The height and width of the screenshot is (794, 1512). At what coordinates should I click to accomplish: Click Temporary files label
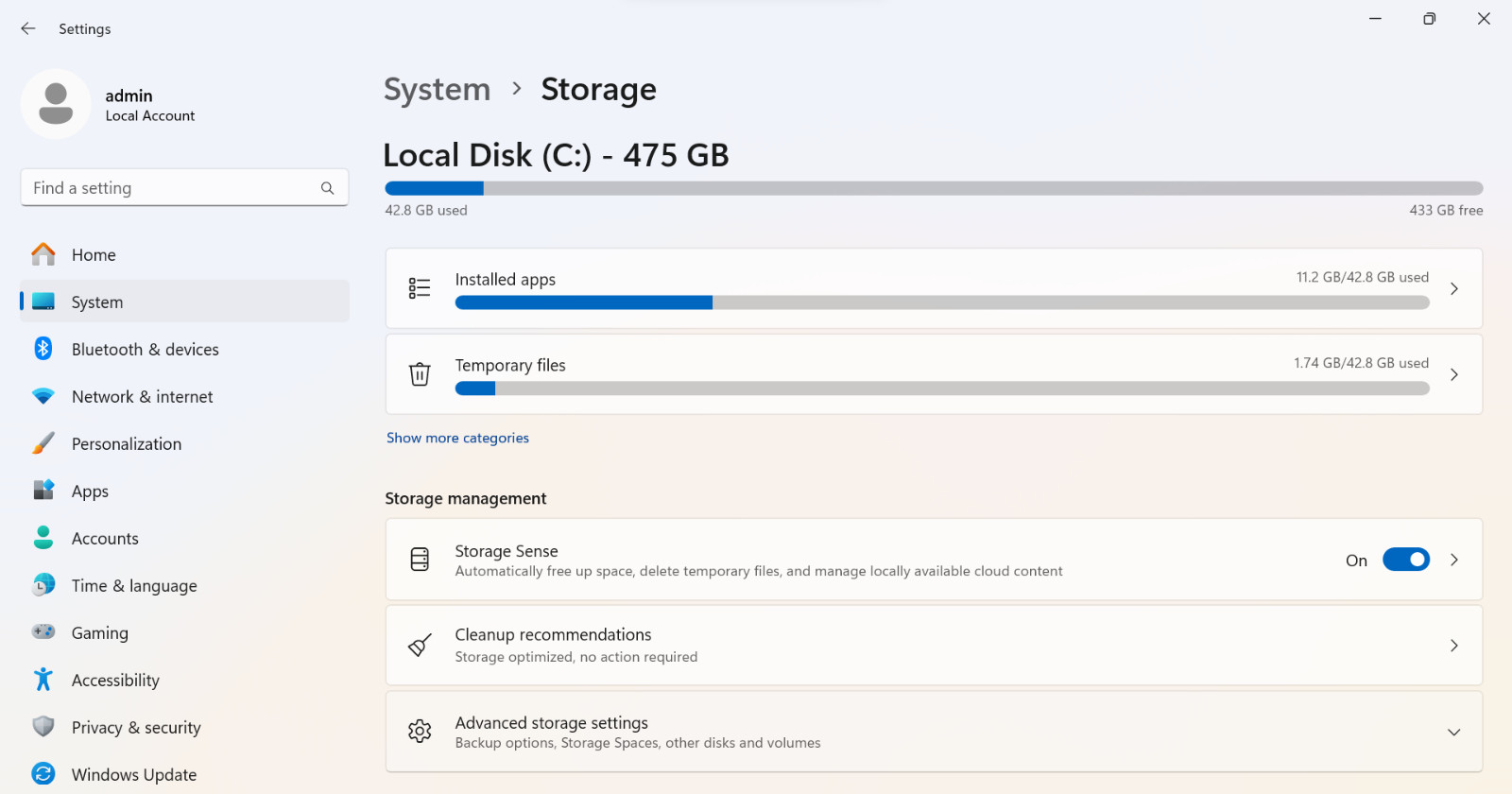[510, 365]
